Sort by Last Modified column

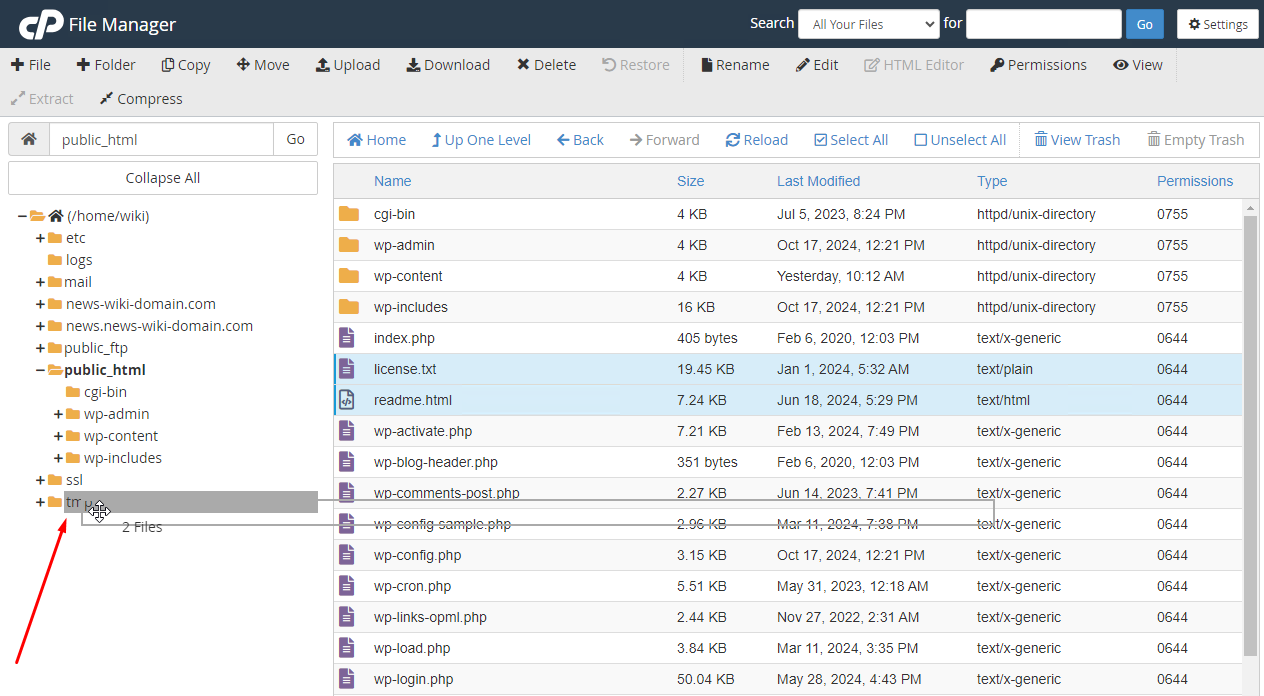(x=818, y=181)
